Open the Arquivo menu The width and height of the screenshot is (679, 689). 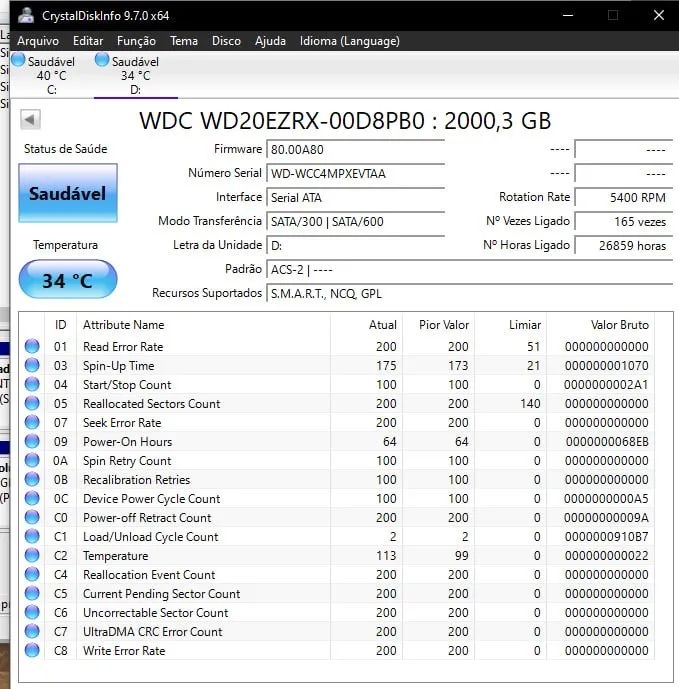click(x=38, y=41)
